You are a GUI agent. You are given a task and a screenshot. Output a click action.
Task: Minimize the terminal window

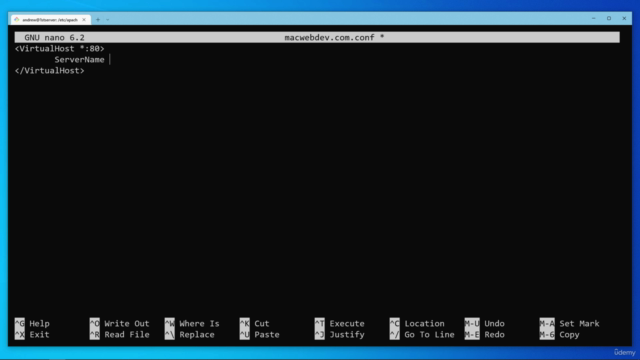[593, 18]
